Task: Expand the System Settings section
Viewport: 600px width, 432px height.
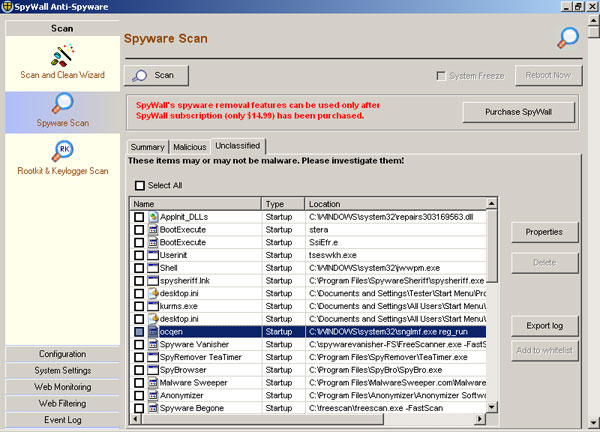Action: 62,370
